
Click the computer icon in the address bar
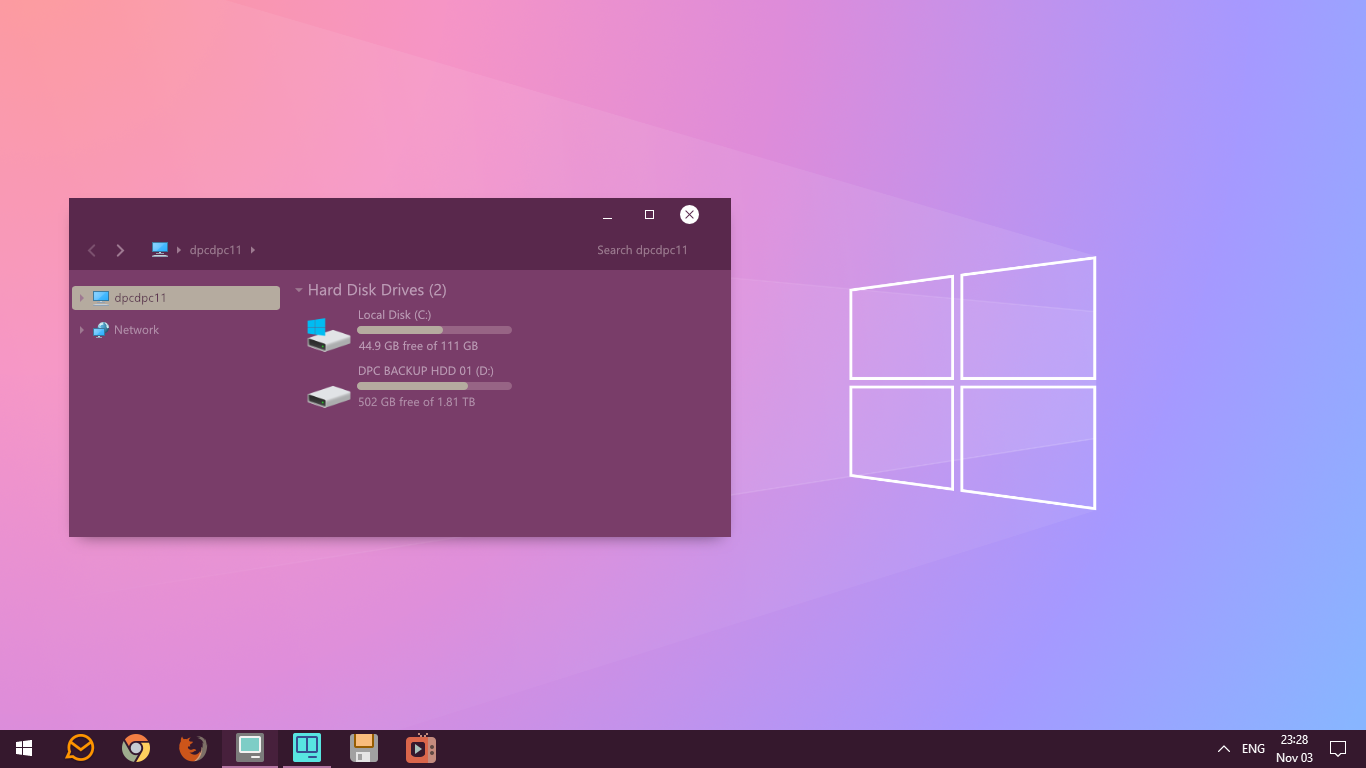(x=160, y=250)
